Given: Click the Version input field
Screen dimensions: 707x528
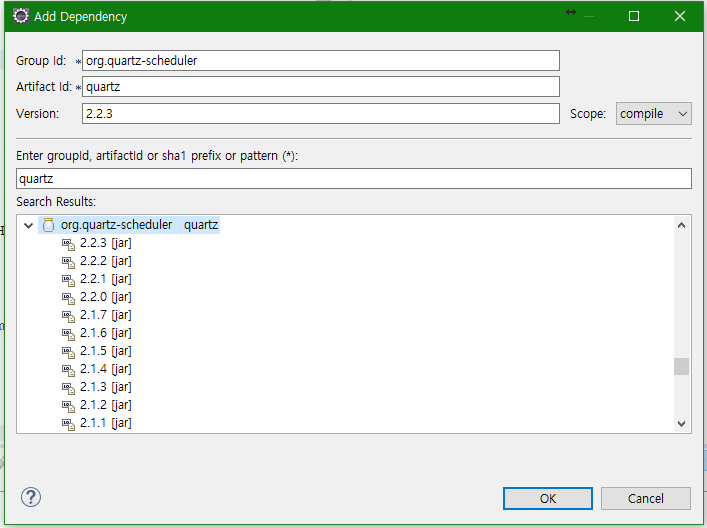Looking at the screenshot, I should (321, 114).
